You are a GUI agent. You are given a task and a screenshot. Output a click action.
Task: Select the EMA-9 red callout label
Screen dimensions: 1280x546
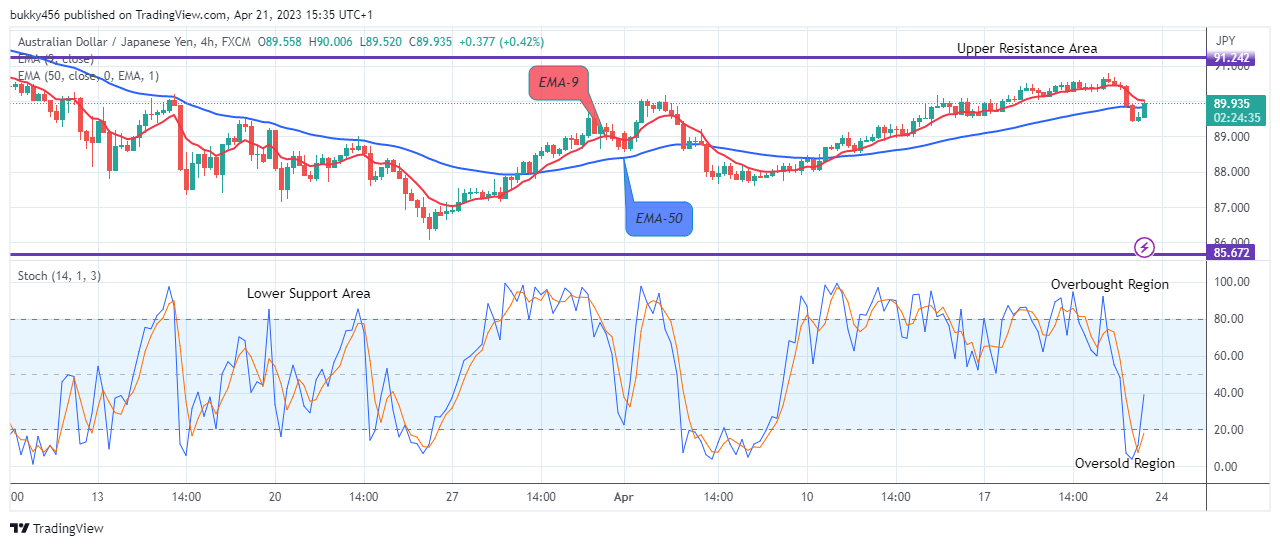(558, 82)
